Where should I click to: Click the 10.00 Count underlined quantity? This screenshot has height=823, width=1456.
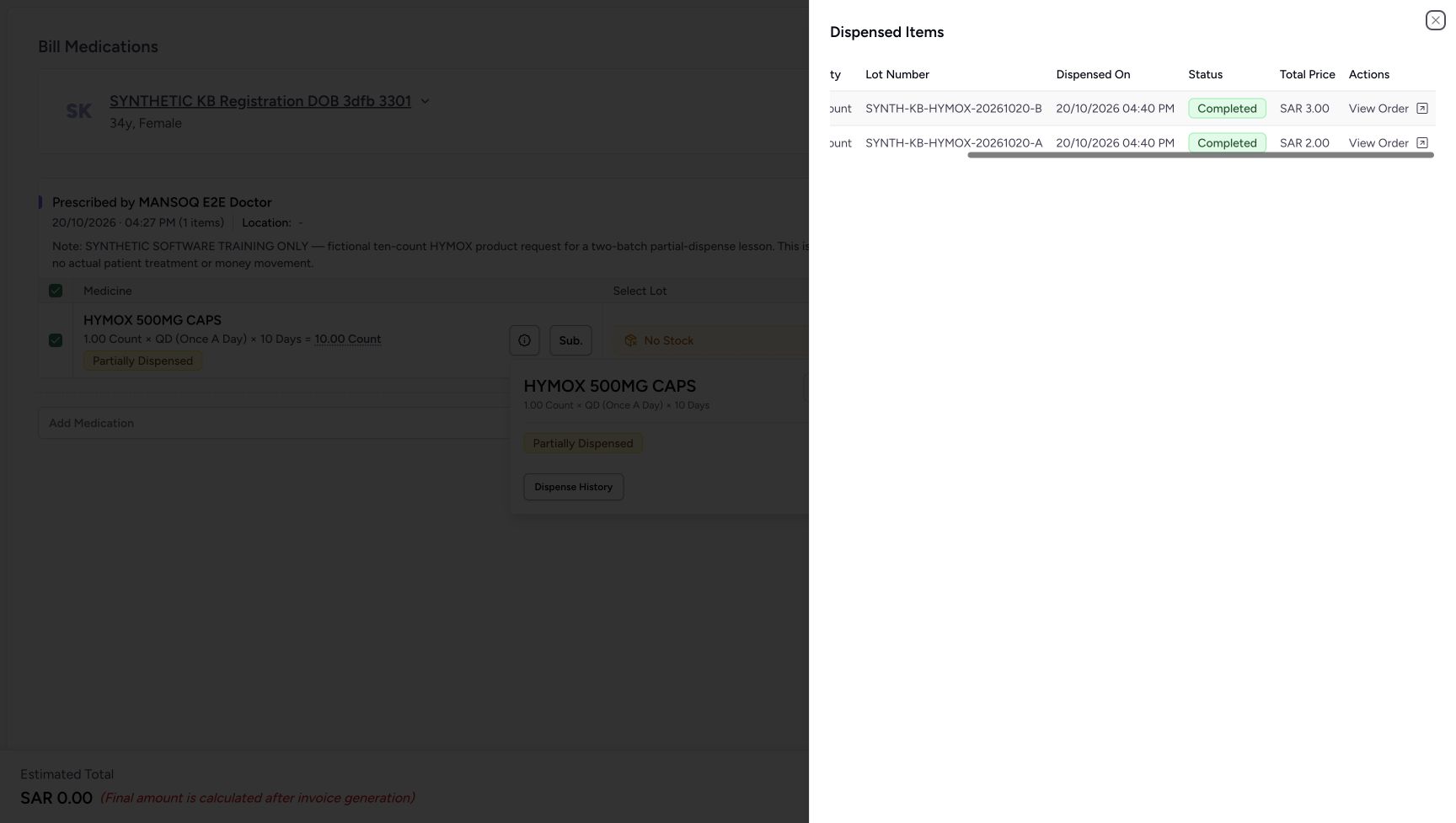[347, 339]
